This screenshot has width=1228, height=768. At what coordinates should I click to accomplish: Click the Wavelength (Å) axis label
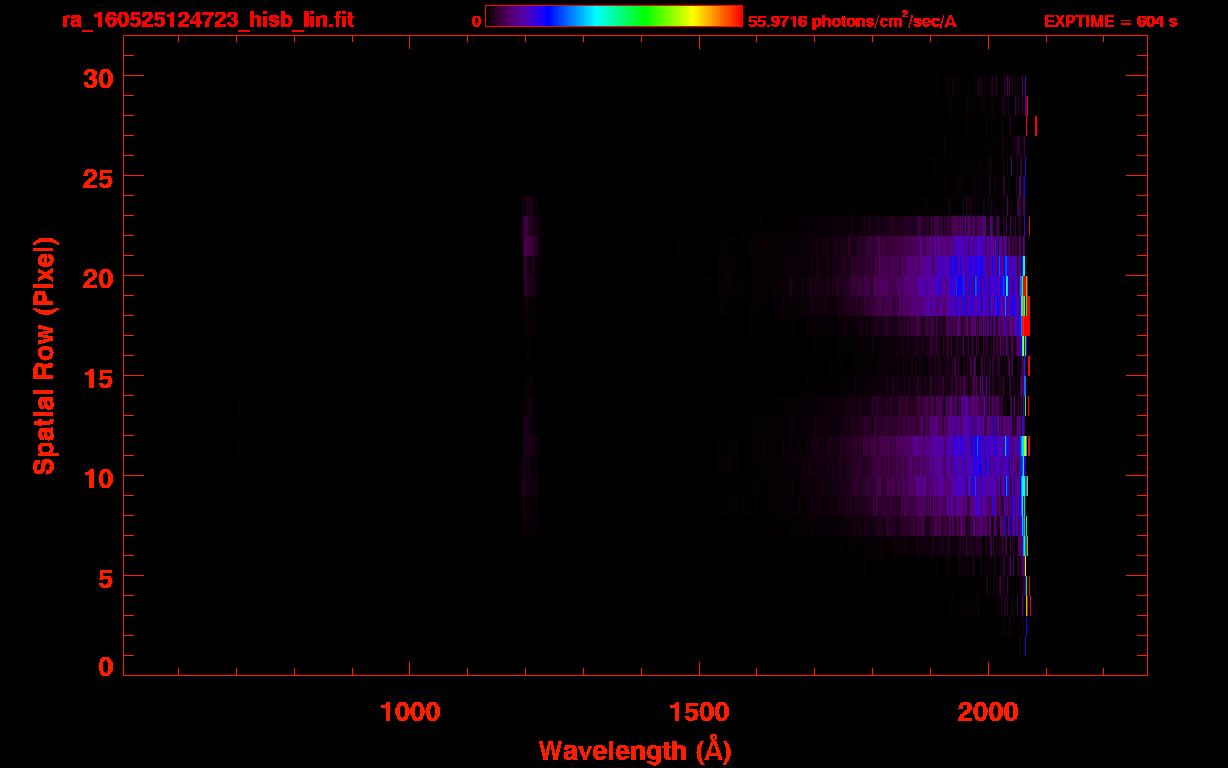pos(635,750)
